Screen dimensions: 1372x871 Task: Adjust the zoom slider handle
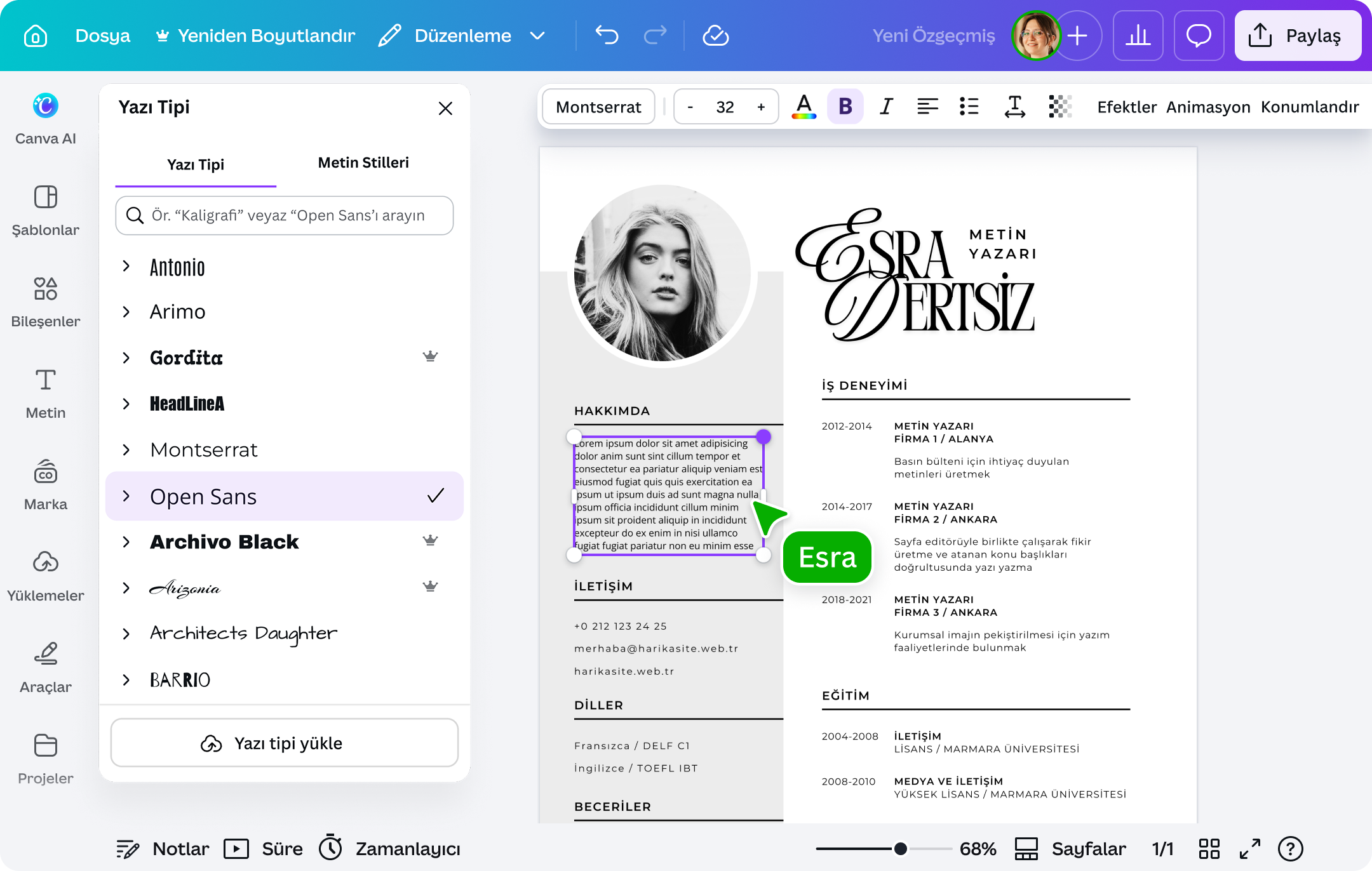pos(900,849)
